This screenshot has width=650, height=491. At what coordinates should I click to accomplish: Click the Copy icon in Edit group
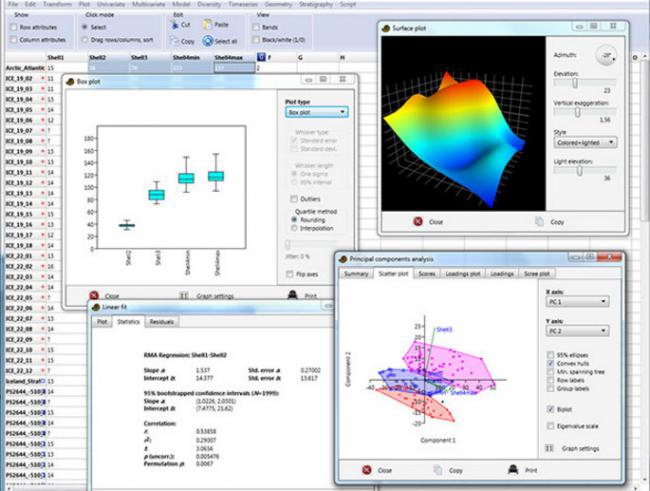(x=175, y=41)
